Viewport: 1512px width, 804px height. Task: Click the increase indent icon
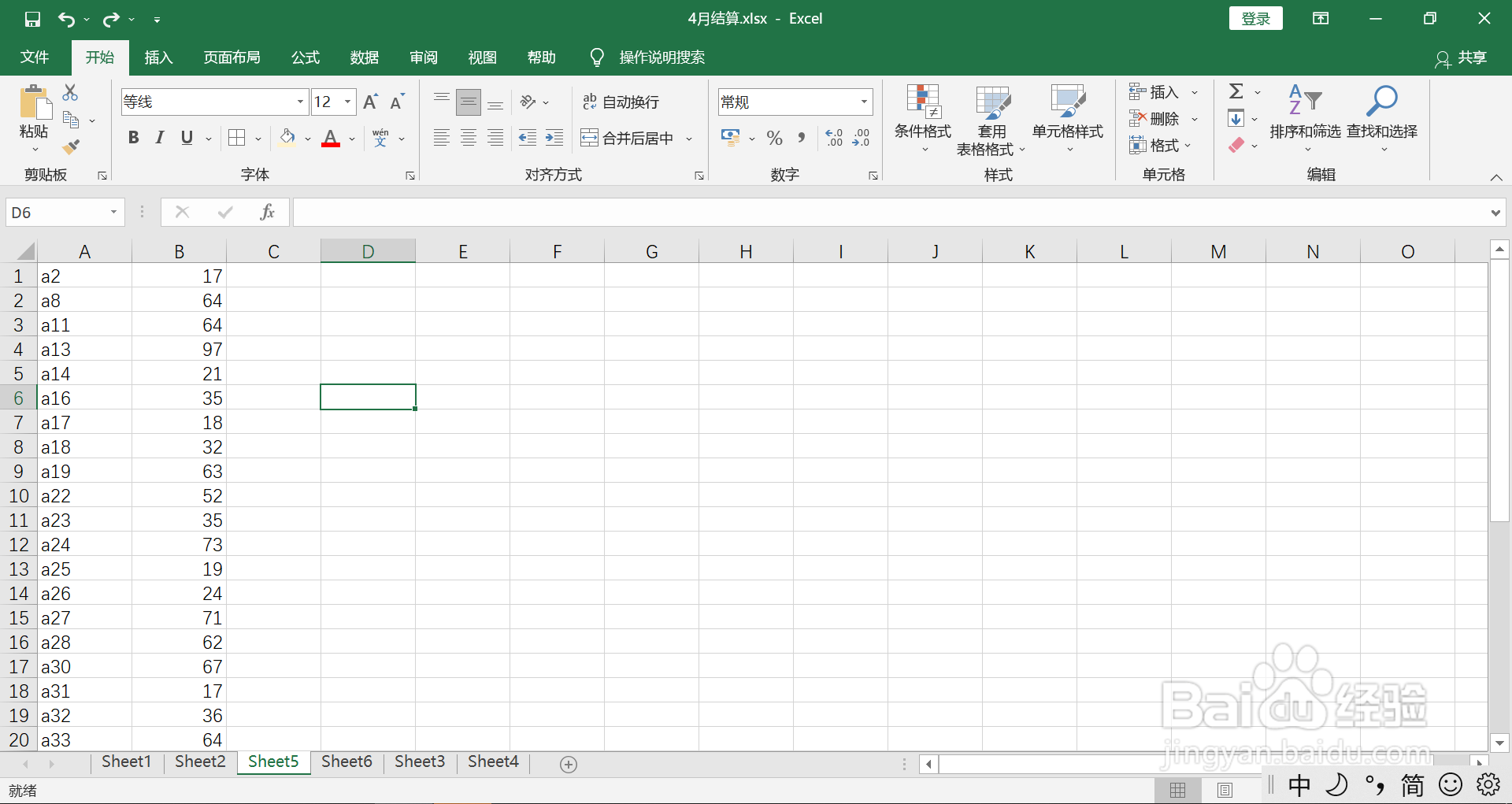click(x=554, y=138)
